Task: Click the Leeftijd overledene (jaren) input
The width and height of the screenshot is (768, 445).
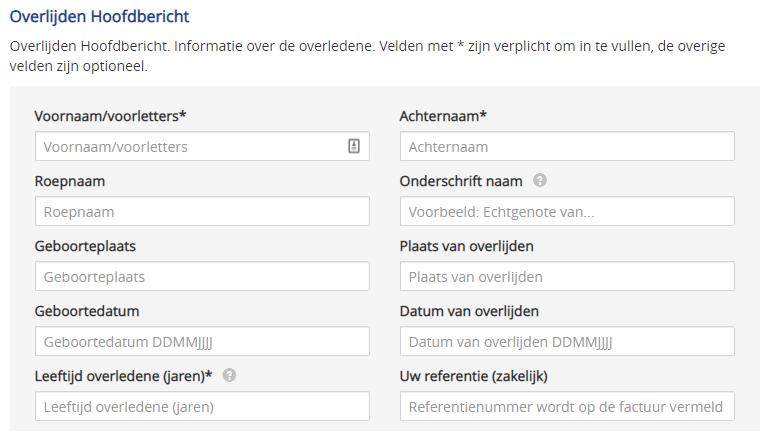Action: pos(202,406)
